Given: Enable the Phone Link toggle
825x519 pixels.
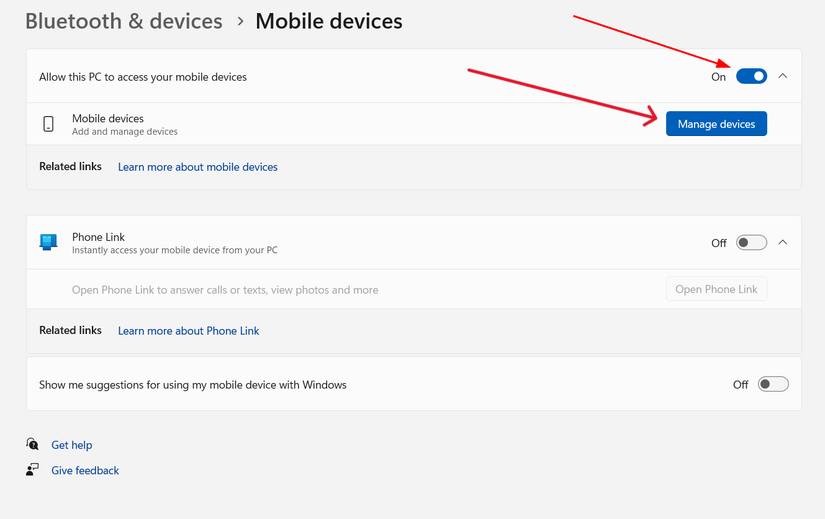Looking at the screenshot, I should (x=751, y=243).
